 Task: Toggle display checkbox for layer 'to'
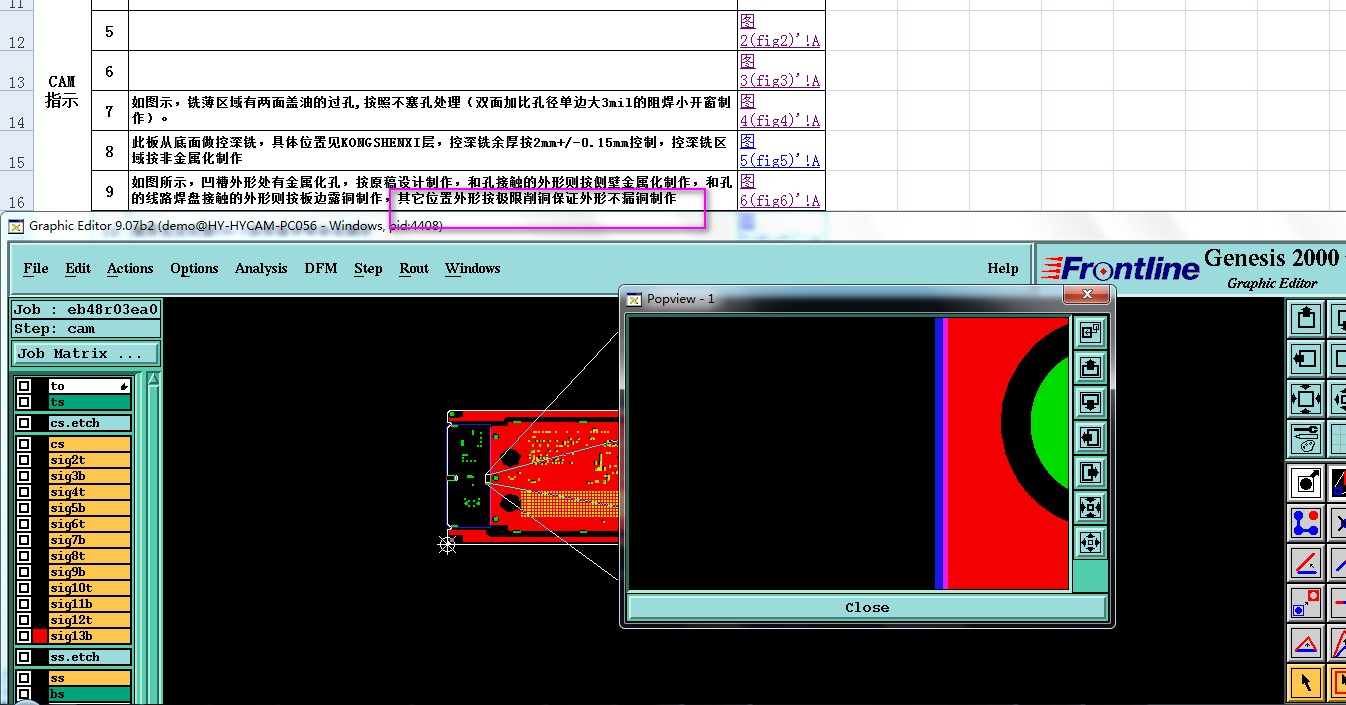[x=23, y=386]
